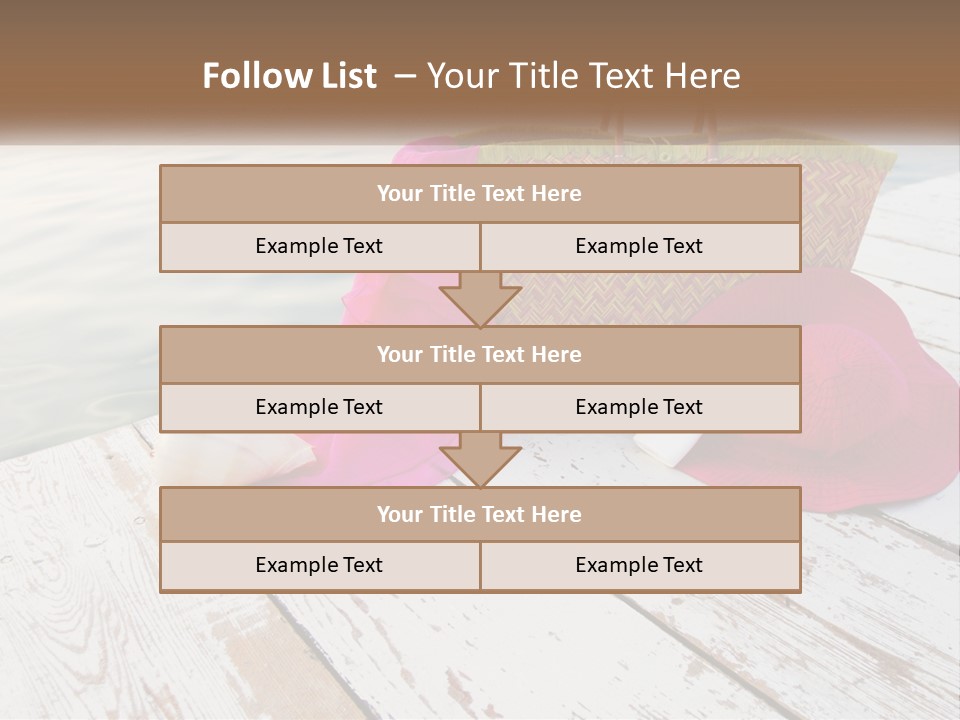Screen dimensions: 960x720
Task: Click the left Example Text cell in second block
Action: (x=320, y=408)
